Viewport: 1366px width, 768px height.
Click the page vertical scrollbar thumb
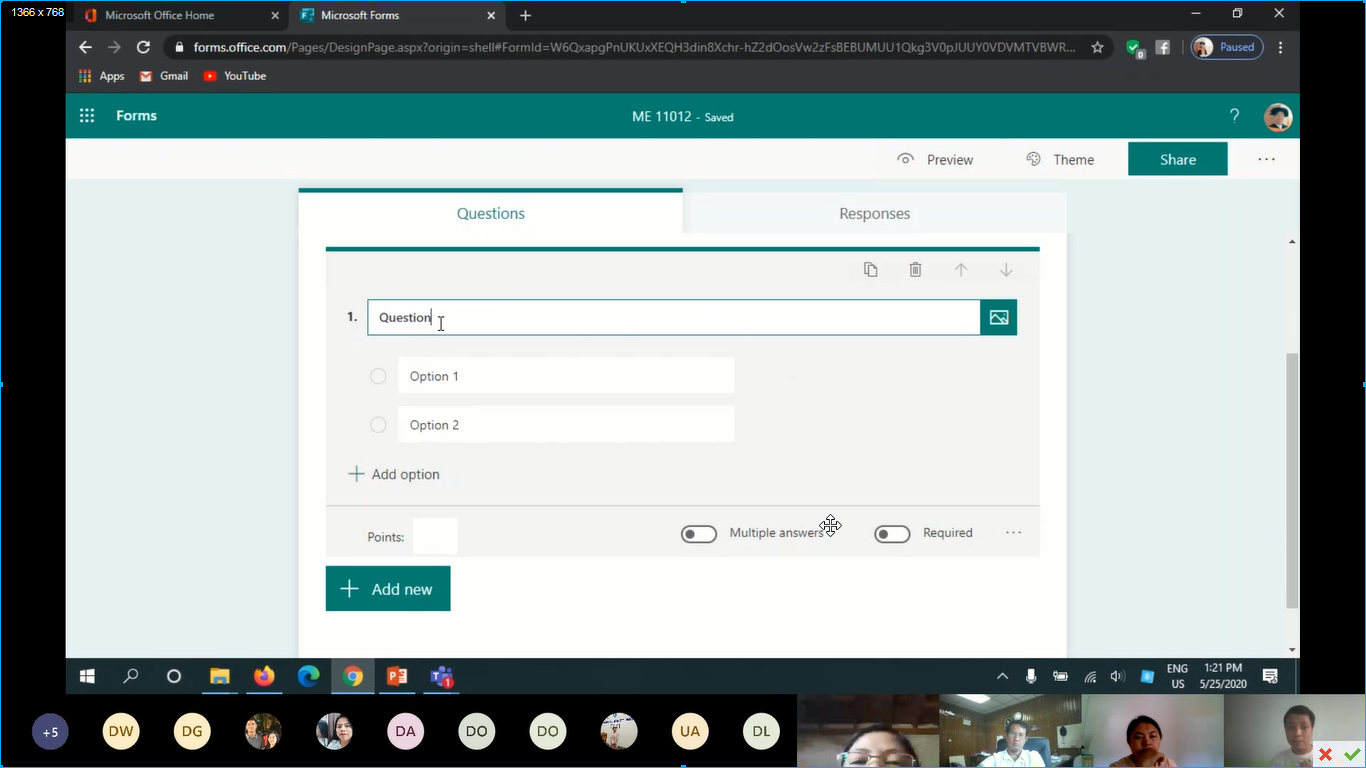[1292, 480]
